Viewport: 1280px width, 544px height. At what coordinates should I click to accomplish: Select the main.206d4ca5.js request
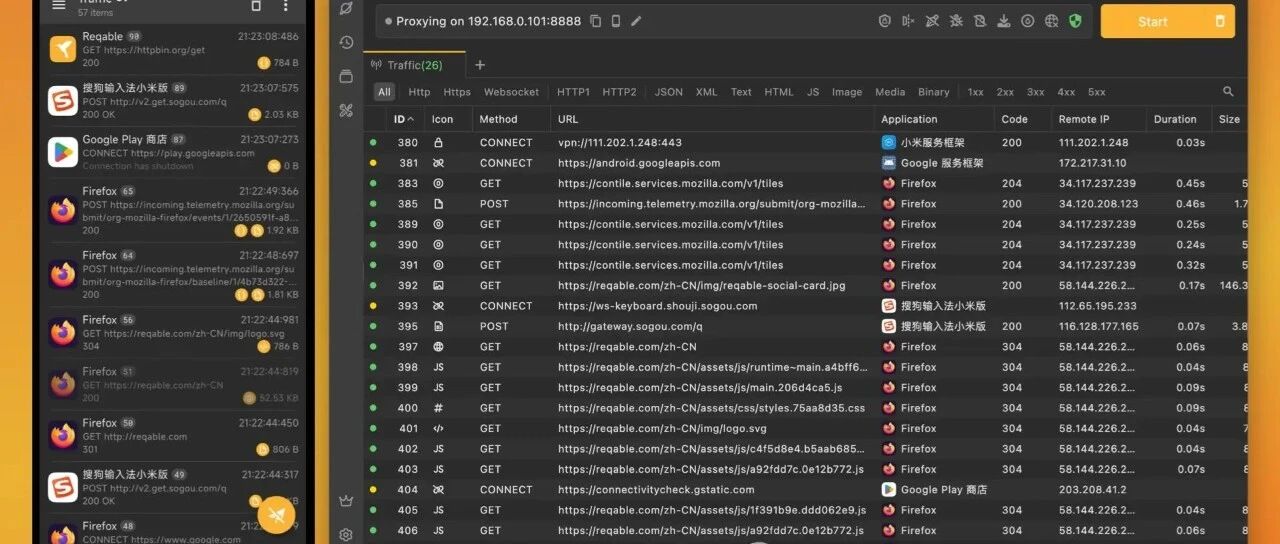pos(805,388)
